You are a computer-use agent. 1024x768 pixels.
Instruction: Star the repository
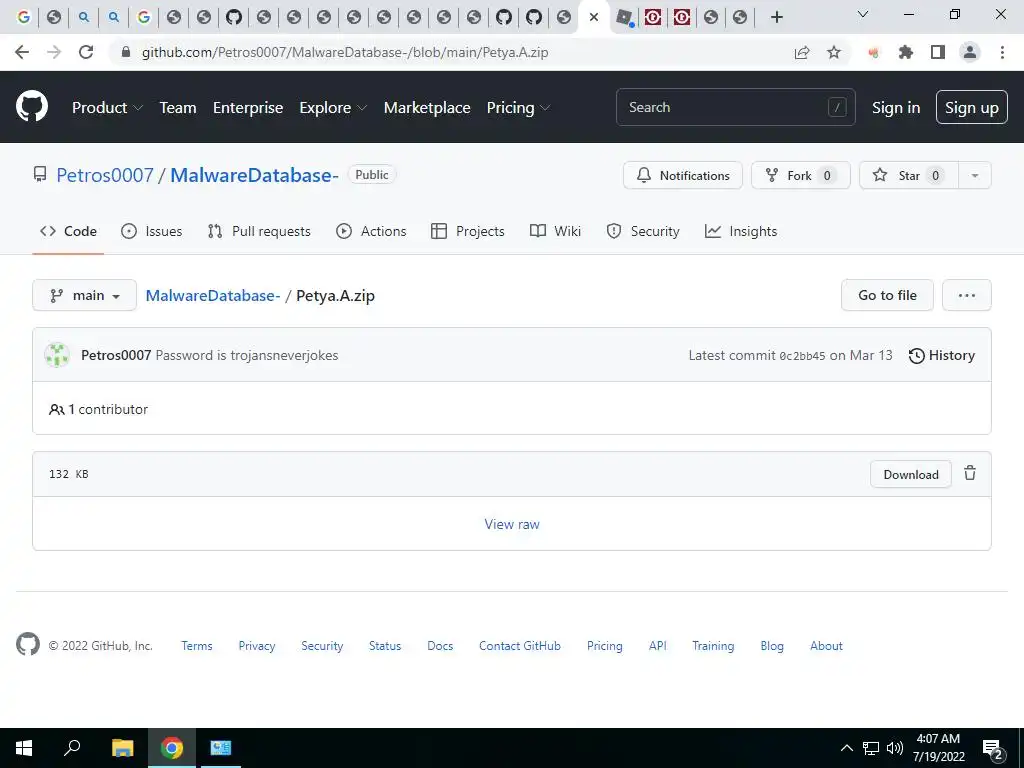[x=908, y=175]
